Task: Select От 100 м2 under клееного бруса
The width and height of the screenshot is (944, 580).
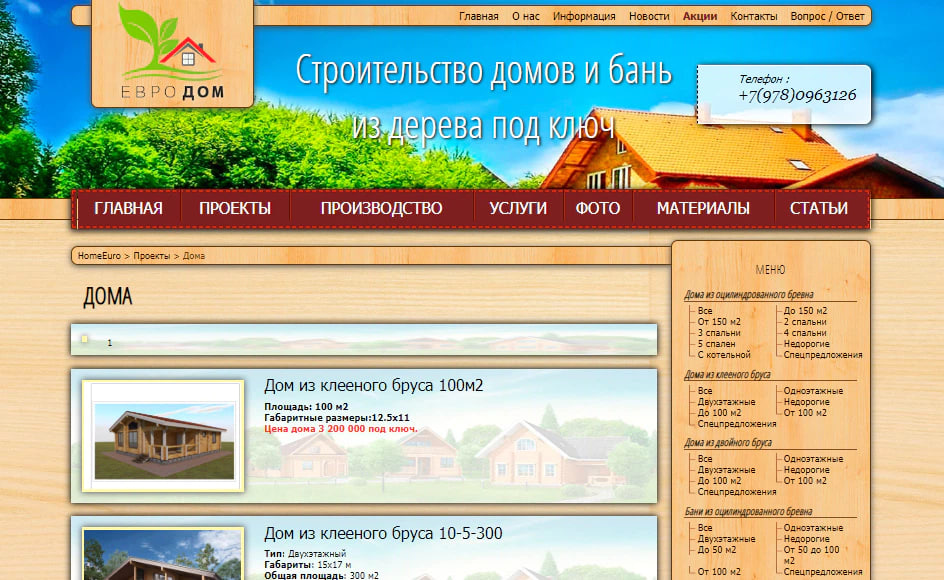Action: [806, 413]
